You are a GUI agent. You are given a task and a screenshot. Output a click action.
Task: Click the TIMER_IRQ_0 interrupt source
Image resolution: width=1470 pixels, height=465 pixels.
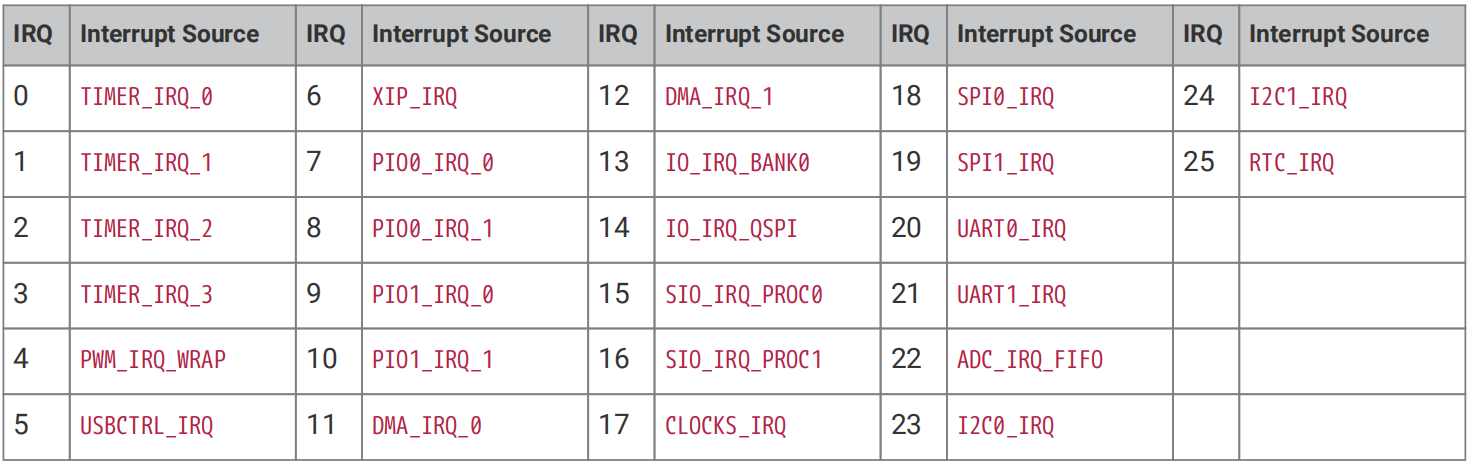pos(146,97)
